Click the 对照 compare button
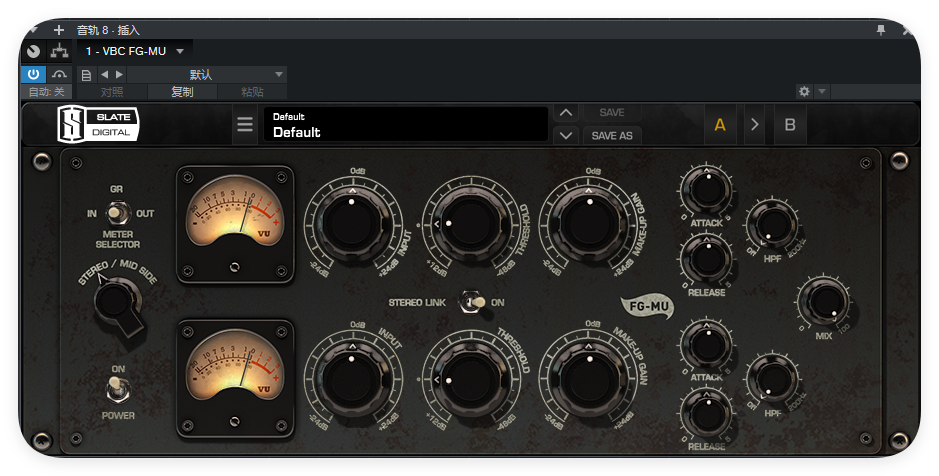Image resolution: width=939 pixels, height=476 pixels. pyautogui.click(x=112, y=92)
